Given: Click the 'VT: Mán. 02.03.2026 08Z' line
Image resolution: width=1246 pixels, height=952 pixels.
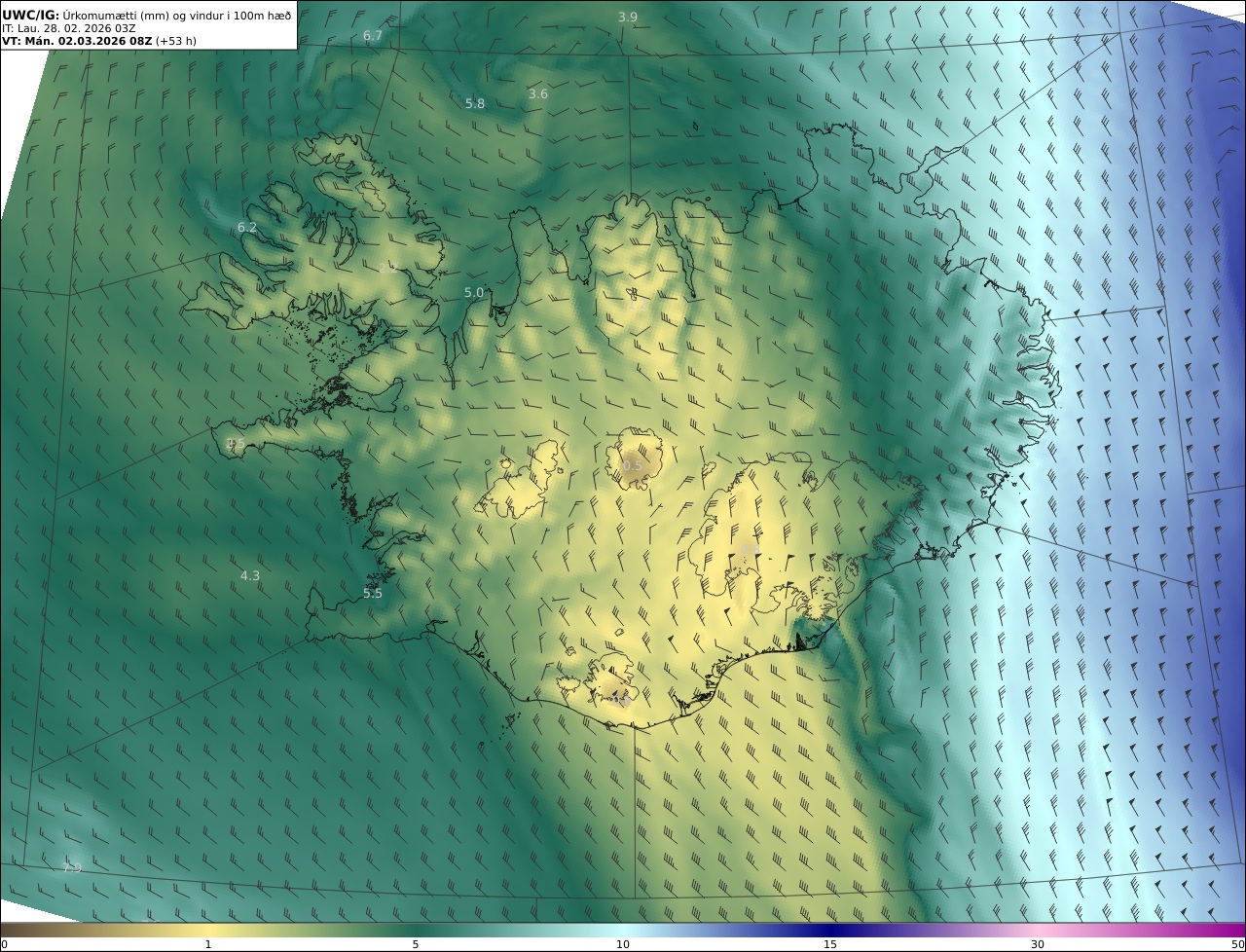Looking at the screenshot, I should pyautogui.click(x=78, y=42).
